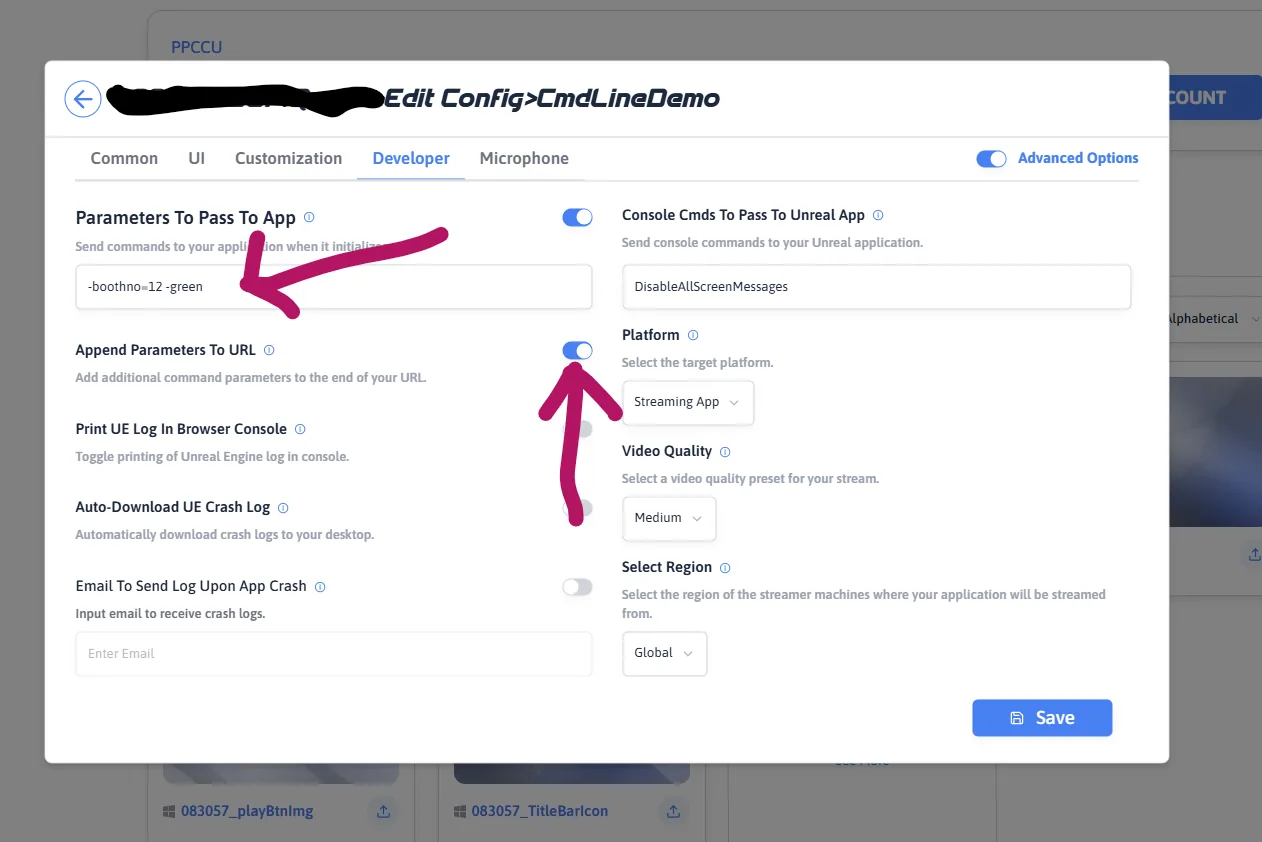This screenshot has height=842, width=1262.
Task: Open info for Email To Send Log Upon App Crash
Action: coord(320,587)
